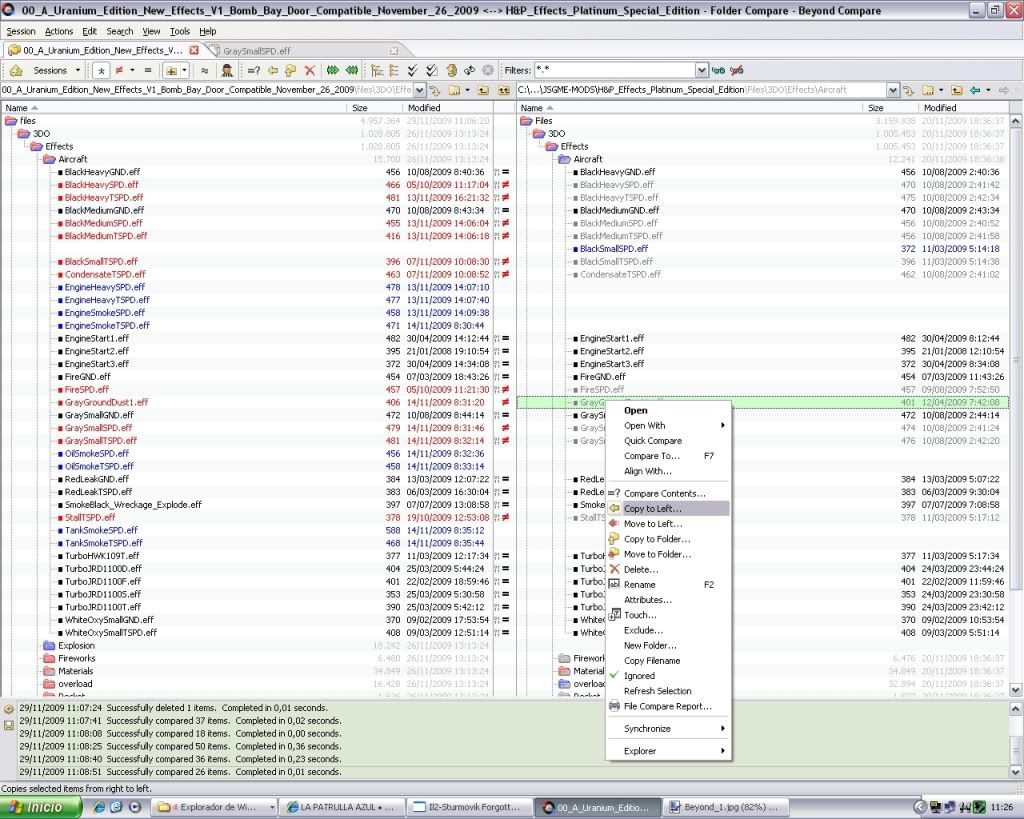The height and width of the screenshot is (819, 1024).
Task: Sort right pane by Size column header
Action: [x=889, y=108]
